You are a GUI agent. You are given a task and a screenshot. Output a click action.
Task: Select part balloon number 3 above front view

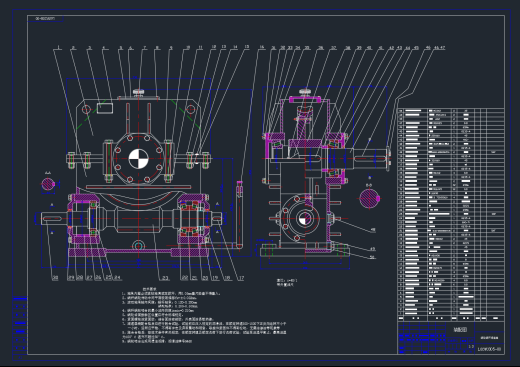(x=89, y=48)
